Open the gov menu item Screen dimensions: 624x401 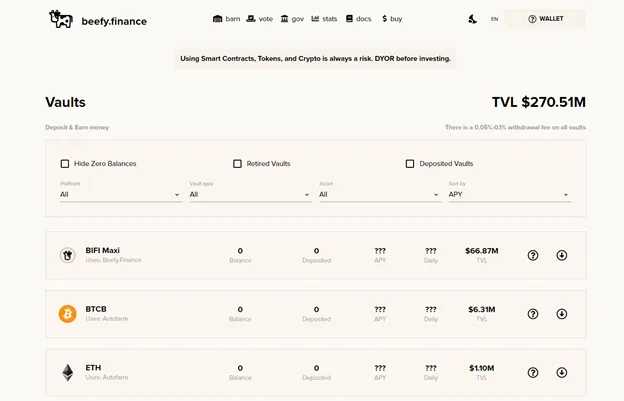pos(292,19)
